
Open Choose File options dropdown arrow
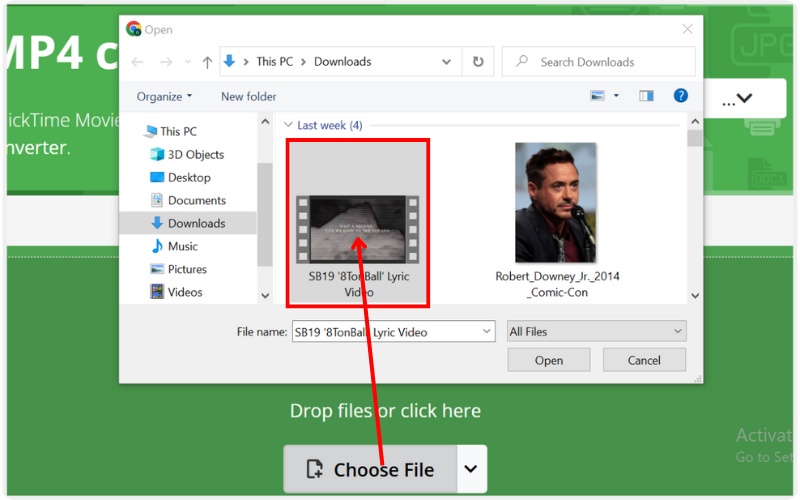(471, 469)
